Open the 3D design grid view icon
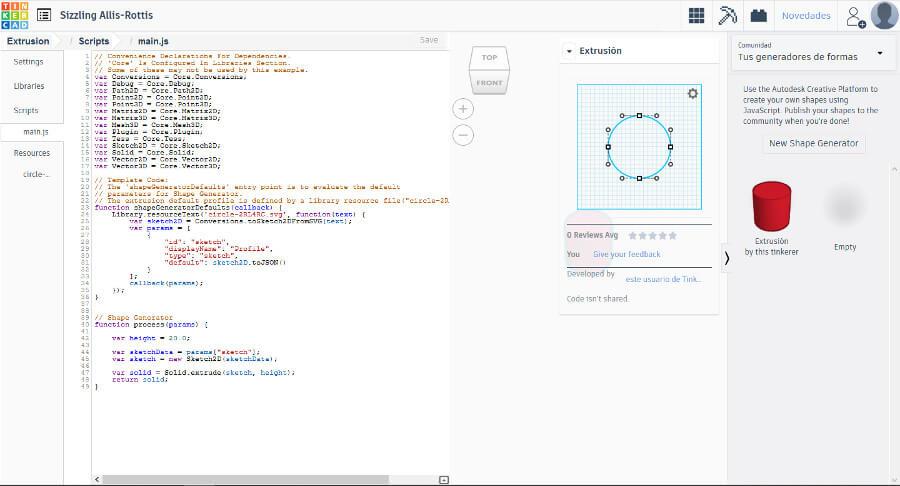900x486 pixels. tap(696, 16)
